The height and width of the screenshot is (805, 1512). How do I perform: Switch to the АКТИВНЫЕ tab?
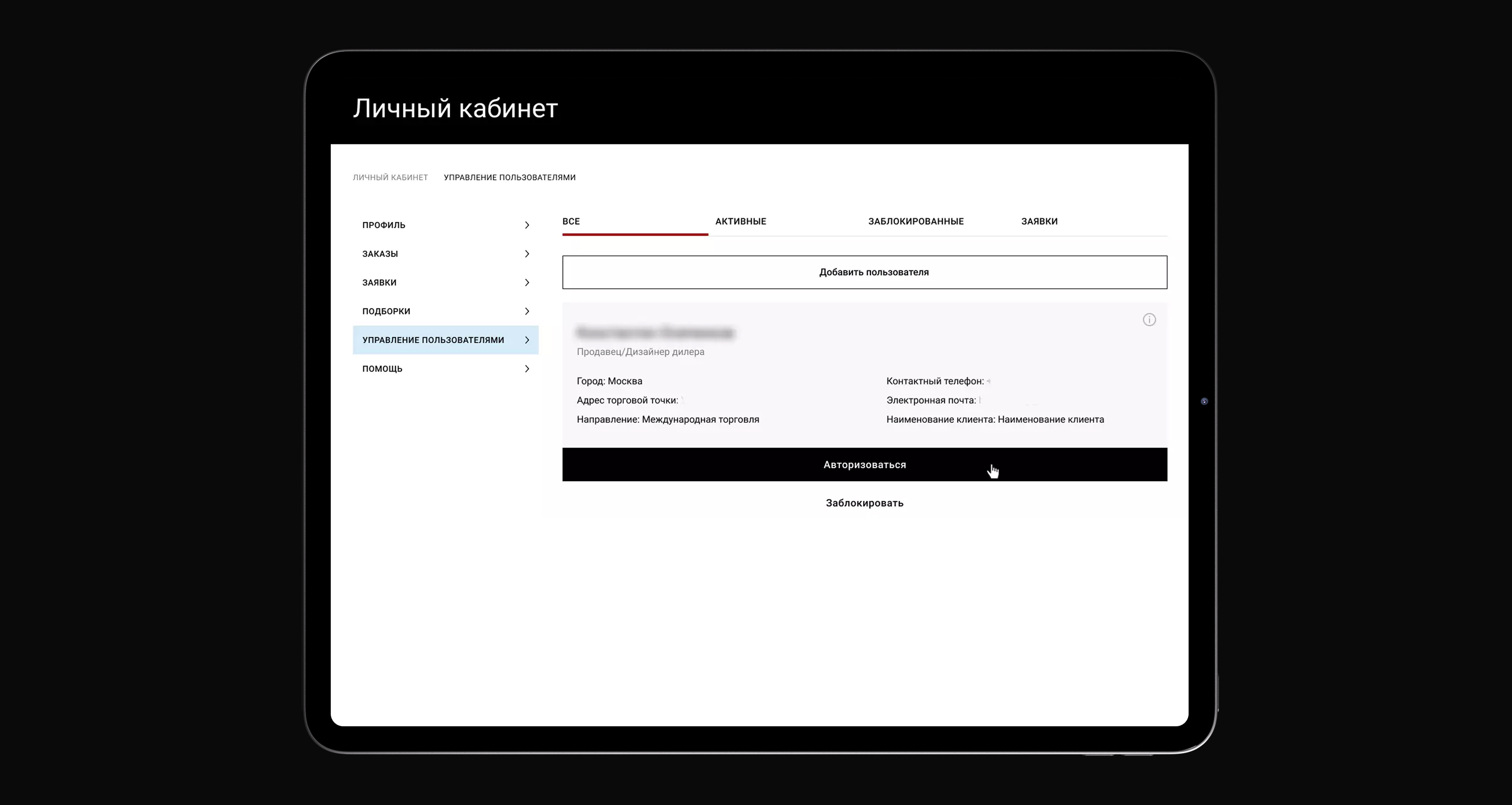coord(740,221)
